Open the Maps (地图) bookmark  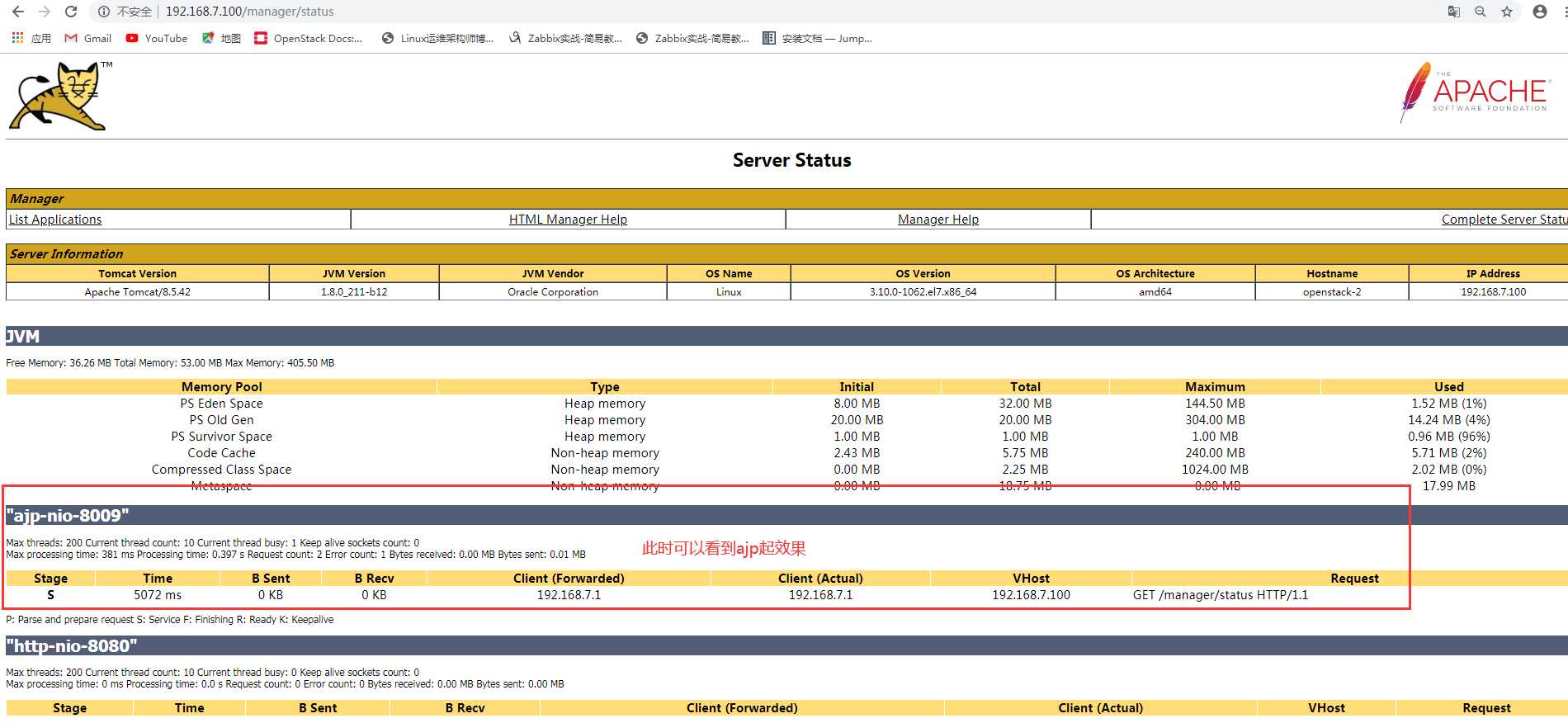(221, 38)
